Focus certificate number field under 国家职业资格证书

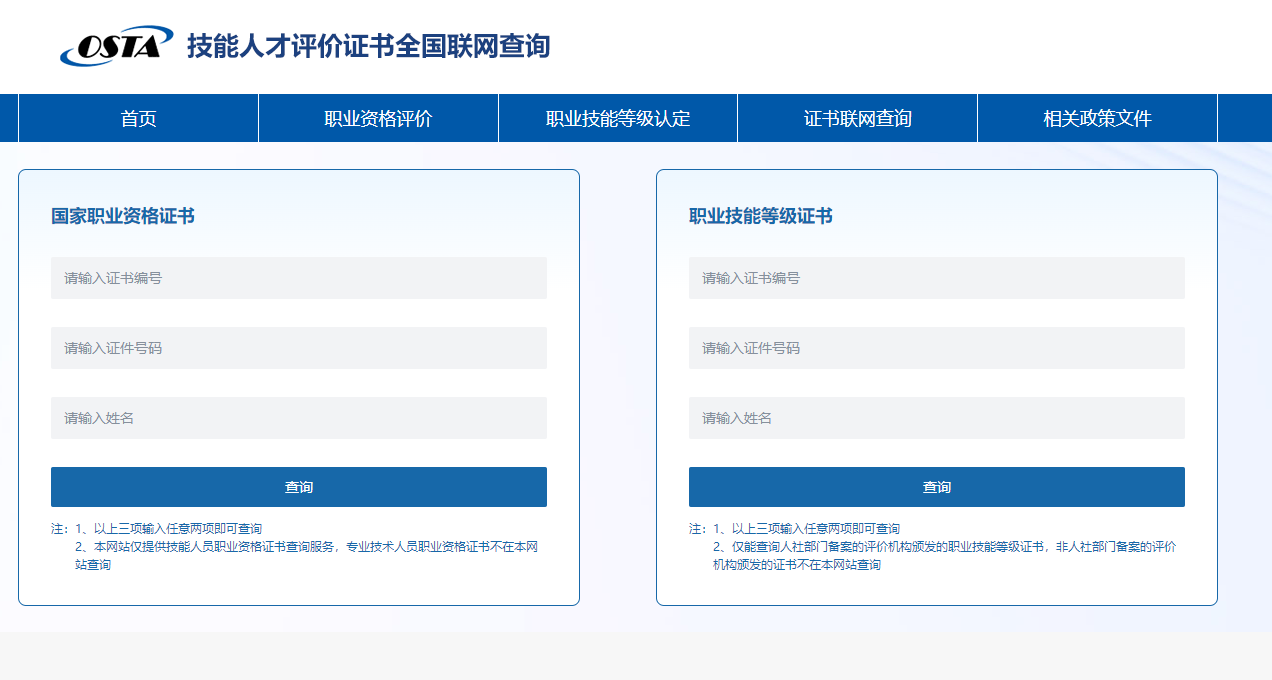tap(298, 278)
